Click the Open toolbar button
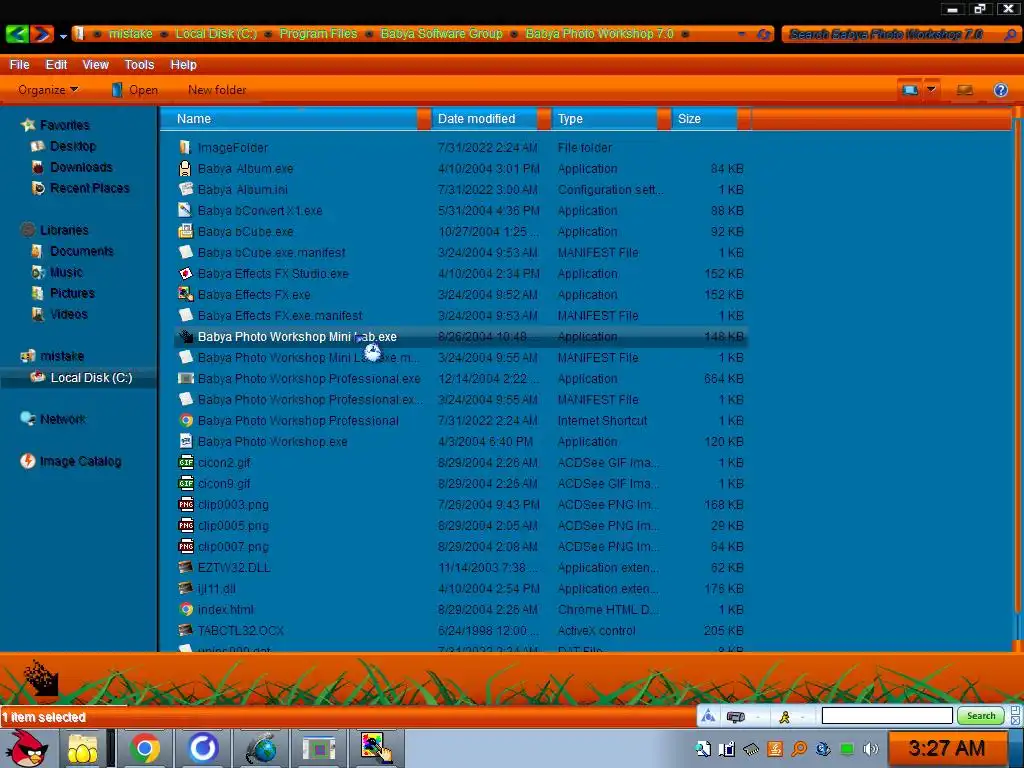1024x768 pixels. 135,90
